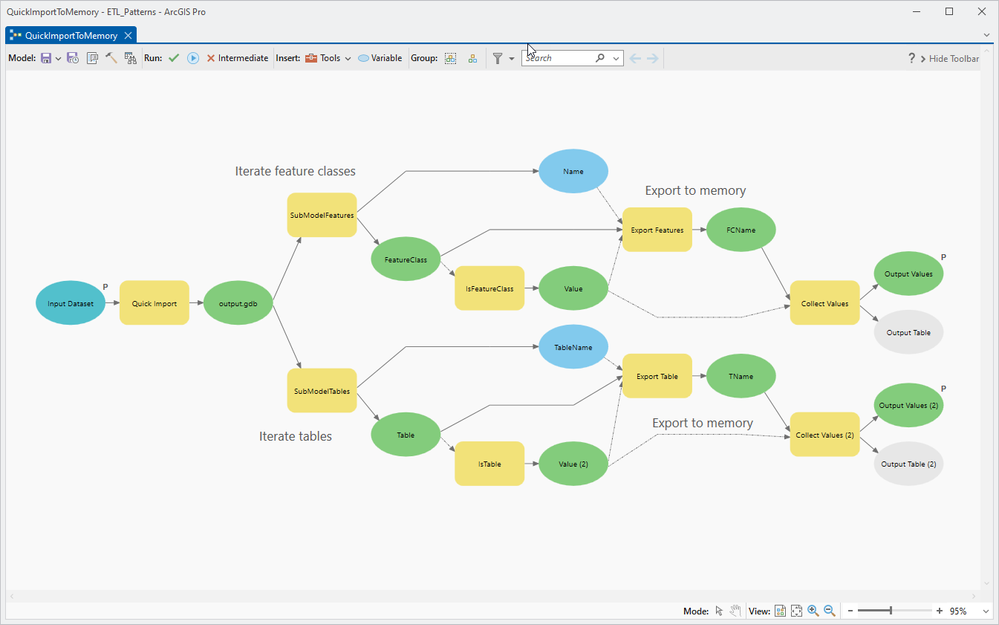Screen dimensions: 999x625
Task: Select the blue Name variable
Action: pos(573,171)
